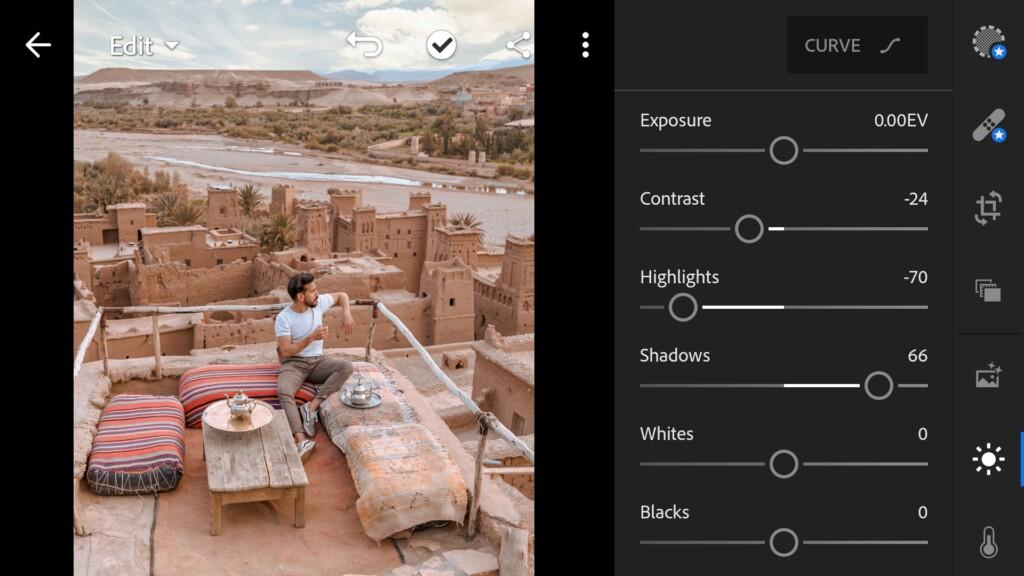Click the Contrast slider handle

pyautogui.click(x=749, y=229)
